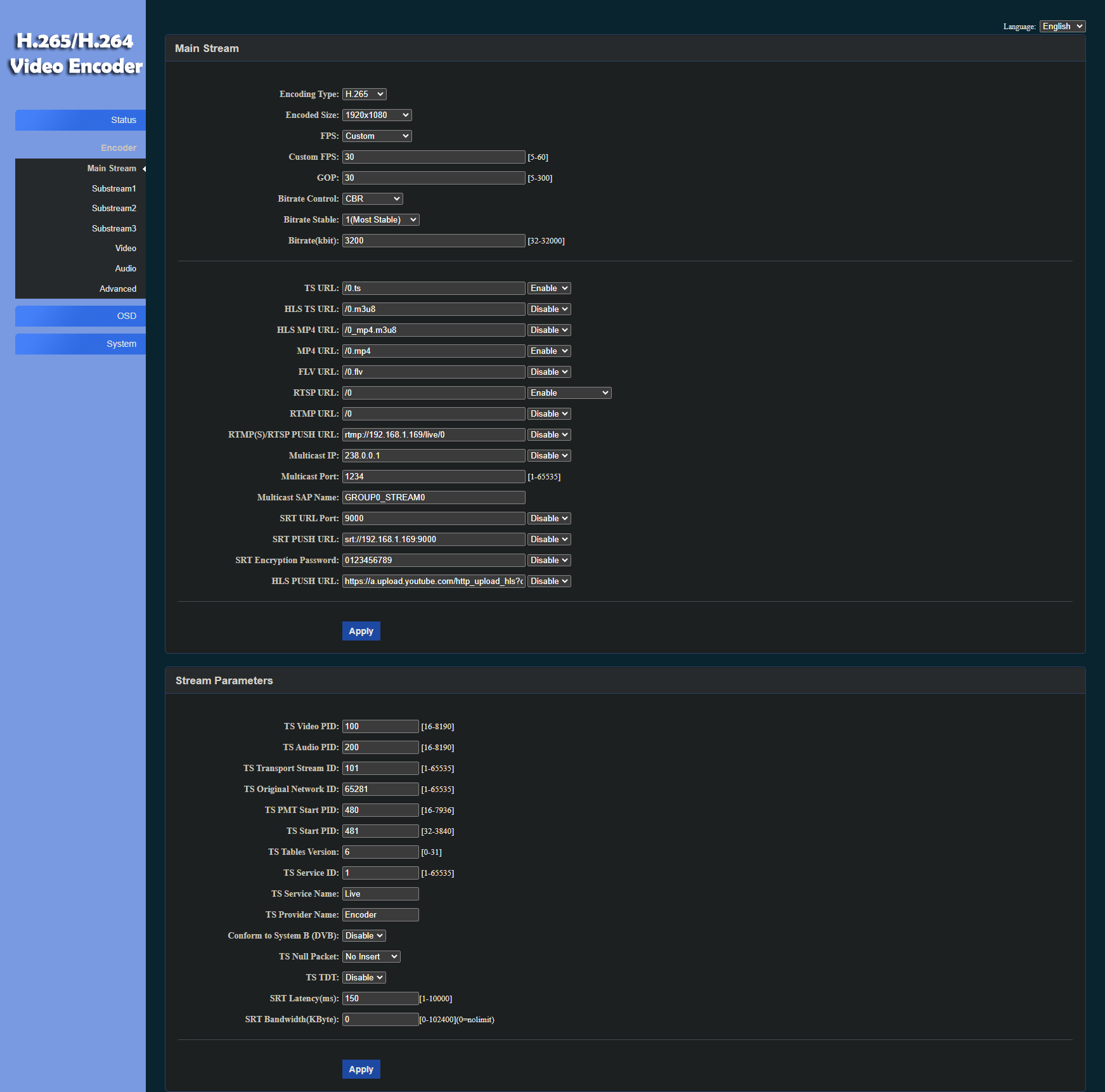The height and width of the screenshot is (1092, 1105).
Task: Toggle the HLS PUSH URL disable dropdown
Action: [x=548, y=581]
